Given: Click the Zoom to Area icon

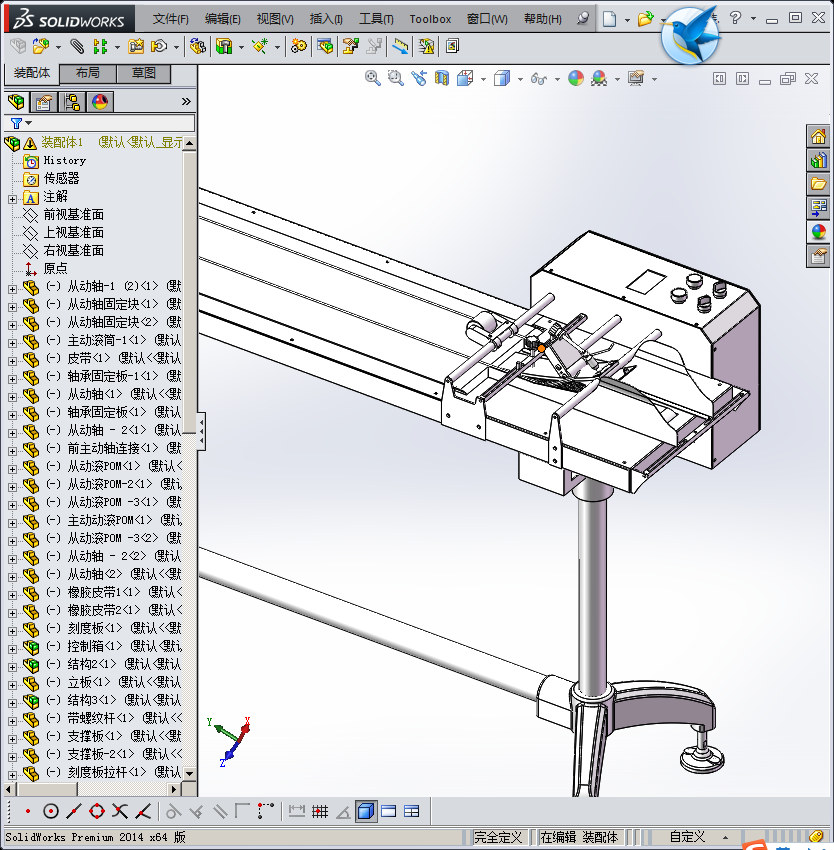Looking at the screenshot, I should [396, 79].
